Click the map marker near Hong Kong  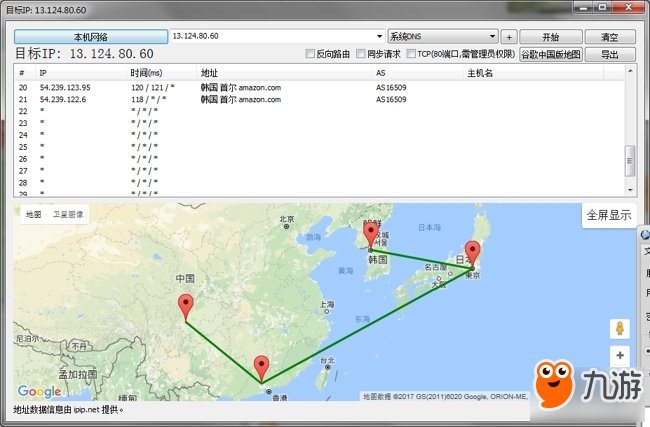(262, 369)
